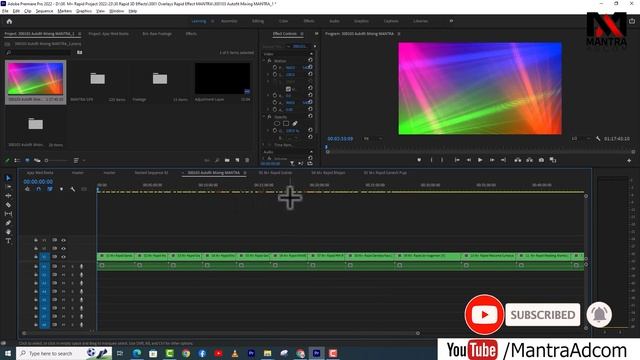
Task: Go to Out point in Program monitor
Action: pyautogui.click(x=503, y=160)
